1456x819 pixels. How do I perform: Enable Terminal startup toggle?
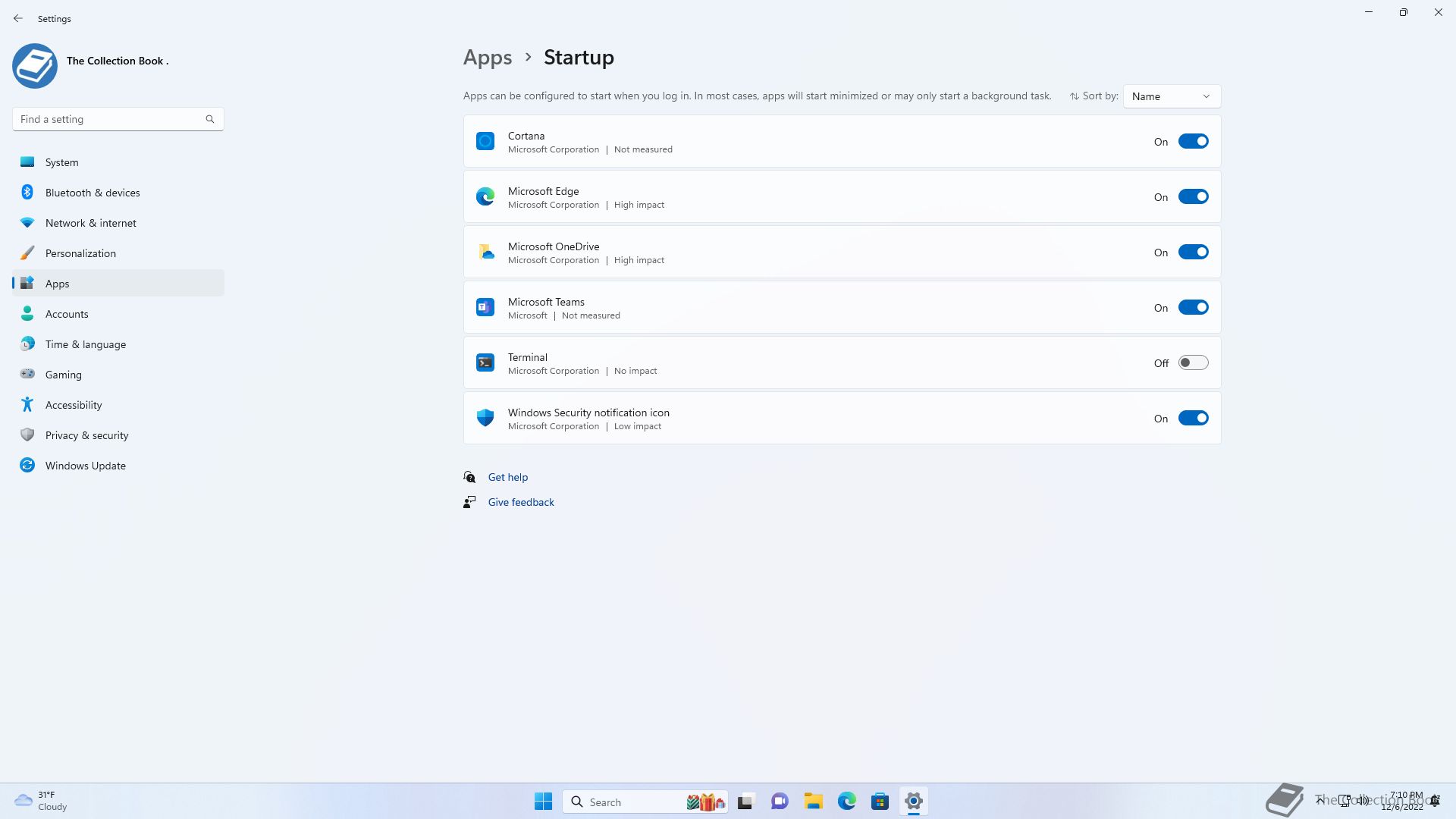pos(1193,362)
